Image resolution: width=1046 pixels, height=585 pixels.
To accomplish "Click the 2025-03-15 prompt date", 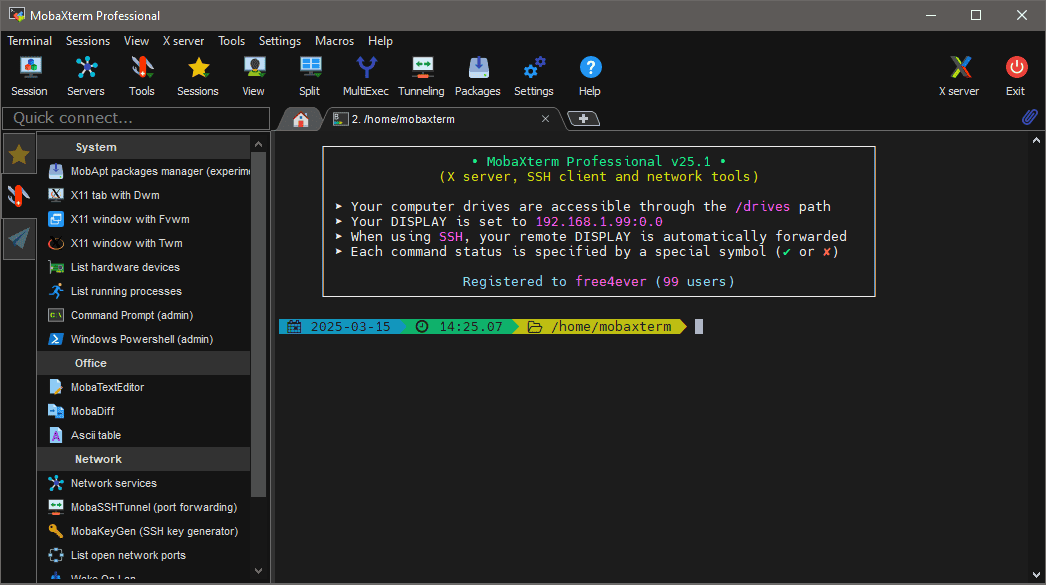I will [350, 327].
